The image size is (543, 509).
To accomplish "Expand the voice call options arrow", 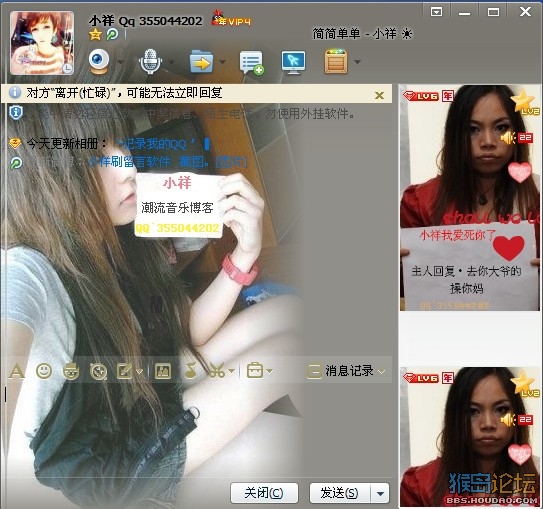I will coord(171,62).
